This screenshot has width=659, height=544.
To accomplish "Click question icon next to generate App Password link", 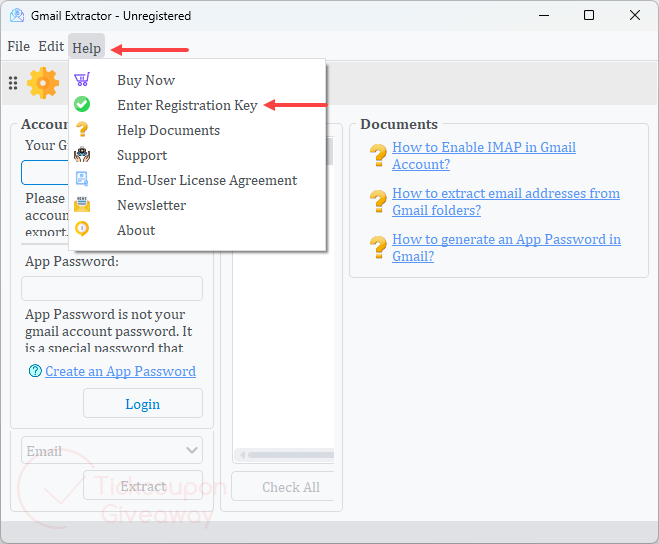I will click(378, 247).
